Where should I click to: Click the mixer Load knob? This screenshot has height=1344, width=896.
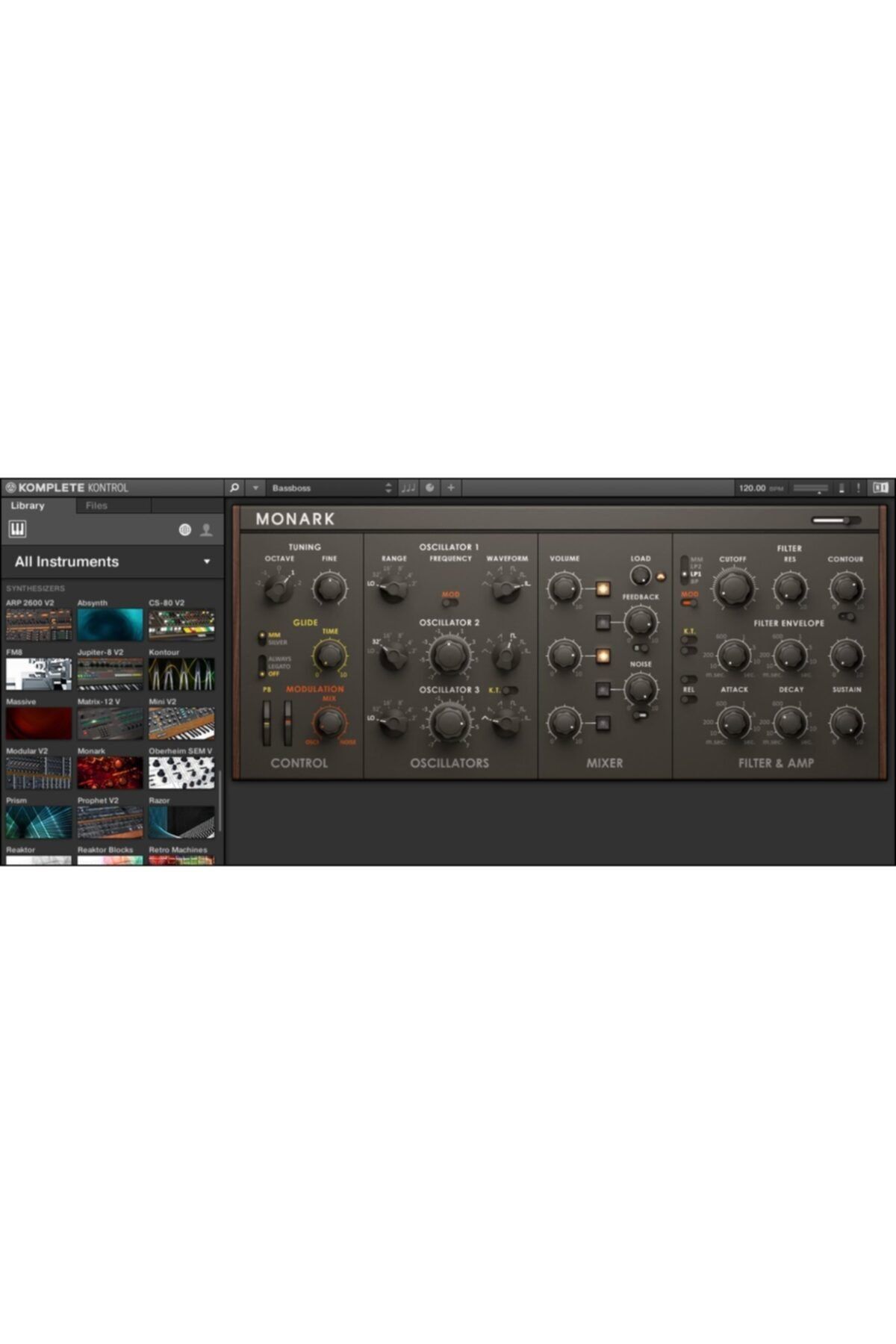click(x=640, y=575)
